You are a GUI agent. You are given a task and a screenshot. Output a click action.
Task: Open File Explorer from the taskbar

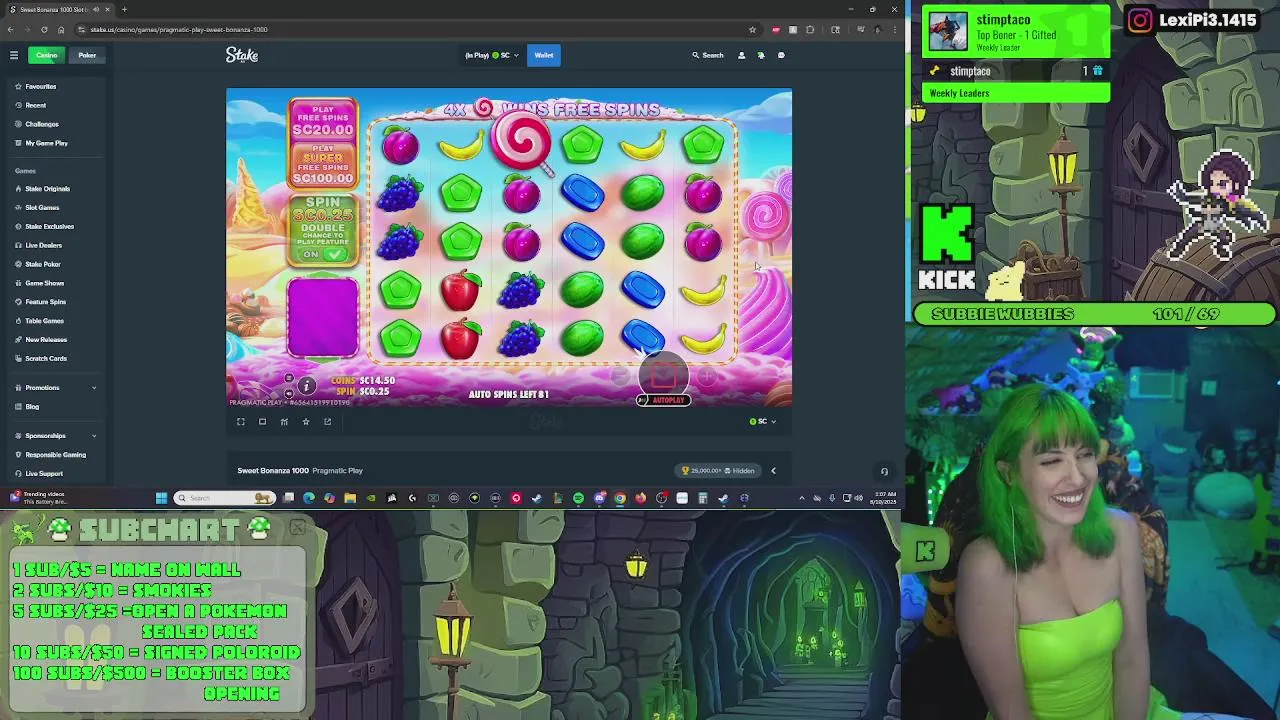click(350, 498)
